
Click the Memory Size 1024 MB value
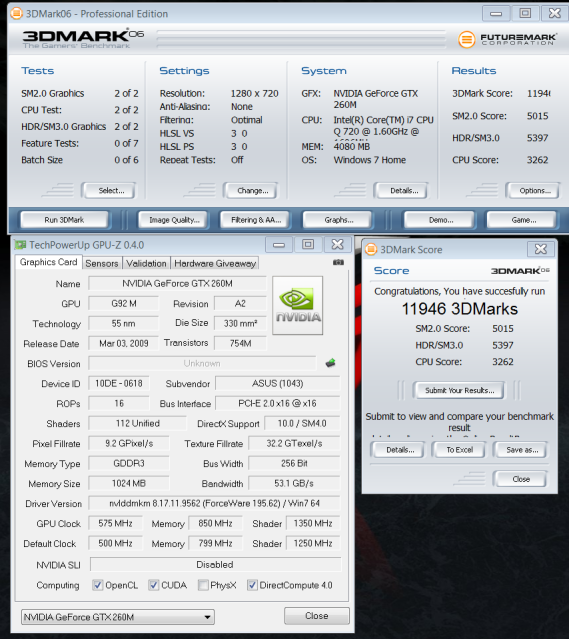pos(129,483)
